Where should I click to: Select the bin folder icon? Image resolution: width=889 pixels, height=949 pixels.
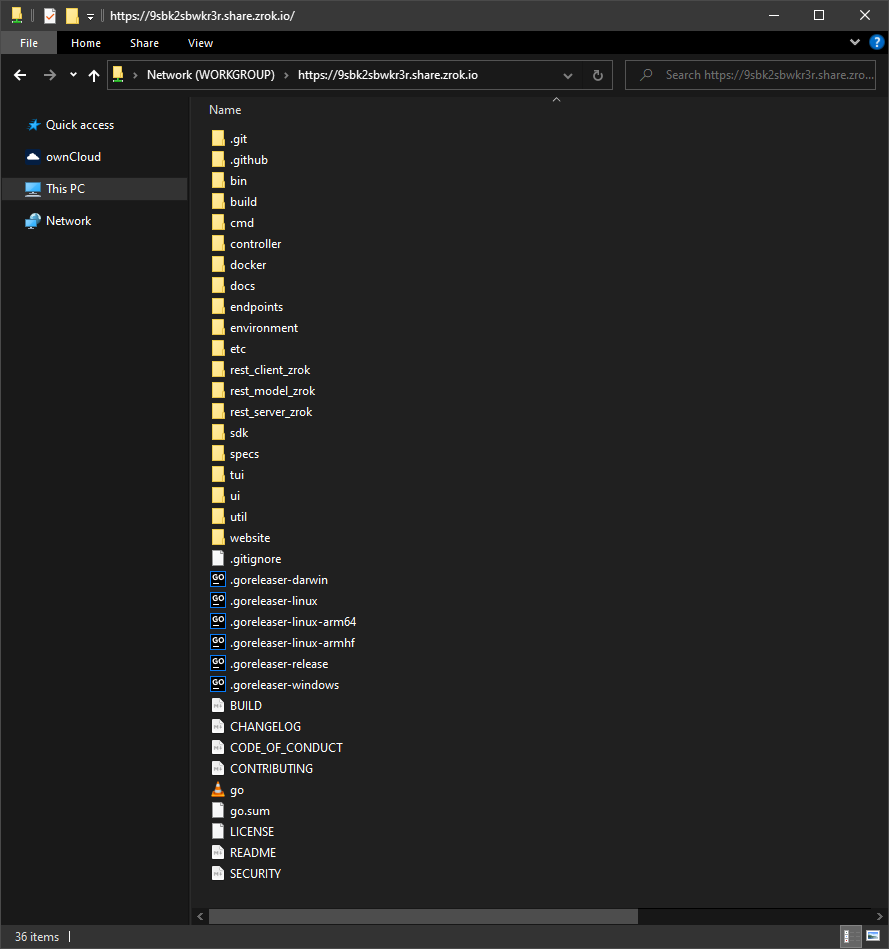click(218, 181)
